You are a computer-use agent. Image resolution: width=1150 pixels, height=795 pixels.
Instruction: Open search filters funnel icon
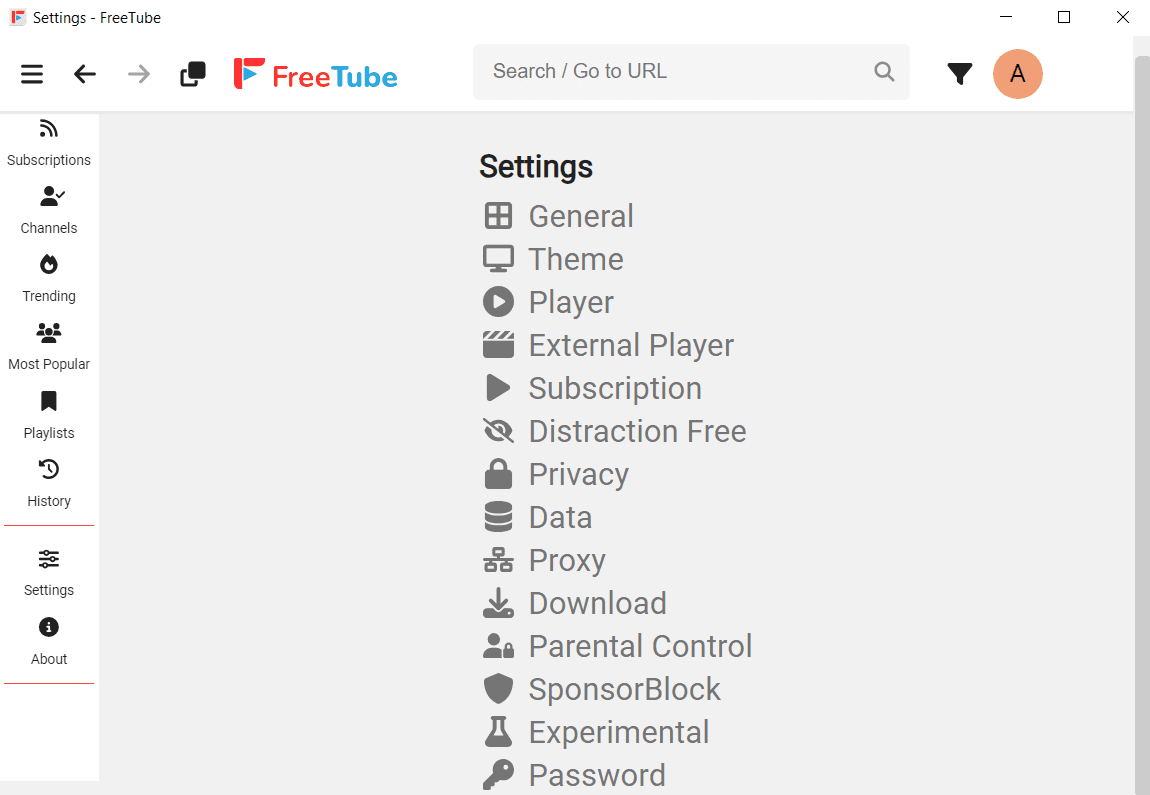960,74
